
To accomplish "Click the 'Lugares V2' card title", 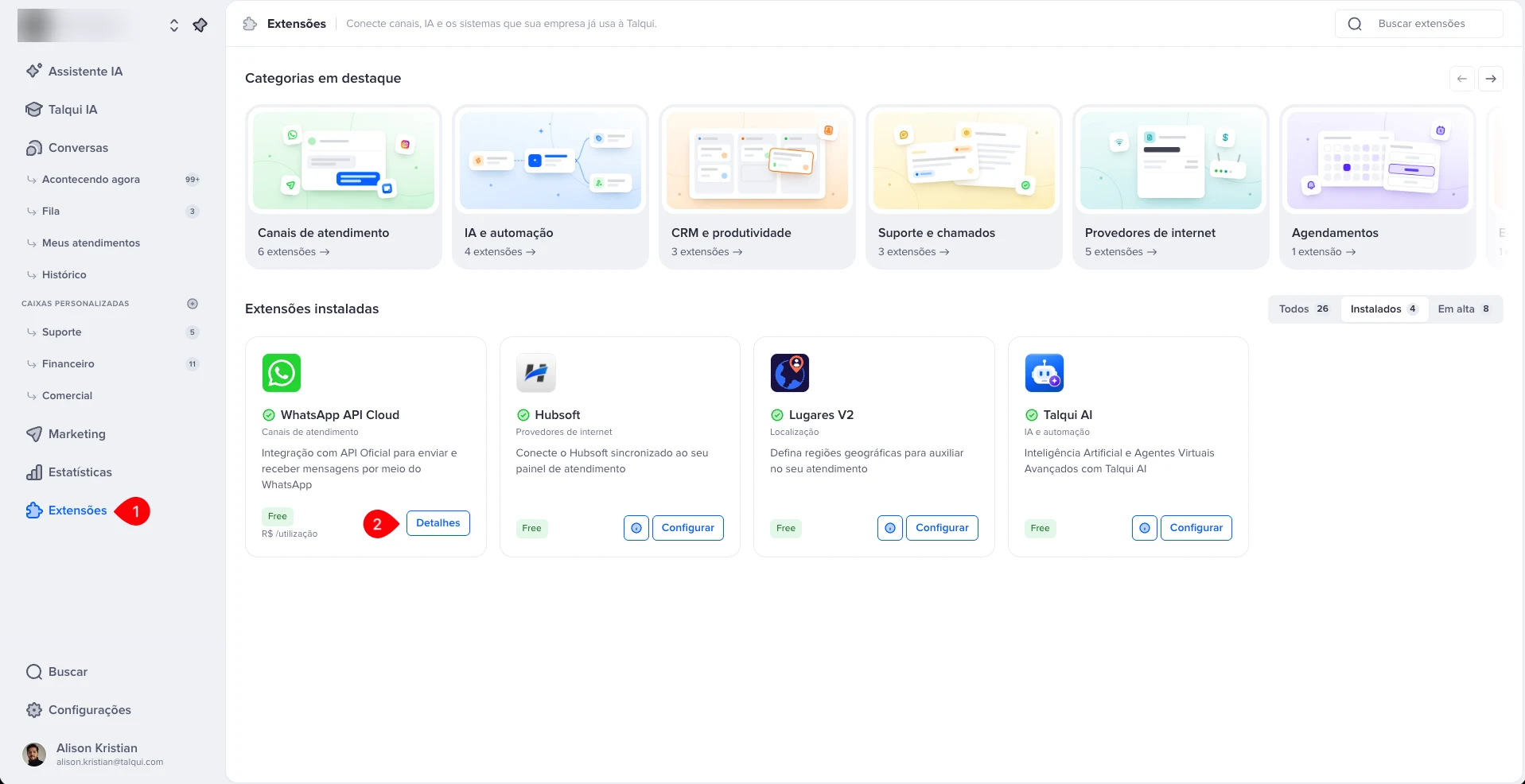I will pyautogui.click(x=821, y=415).
